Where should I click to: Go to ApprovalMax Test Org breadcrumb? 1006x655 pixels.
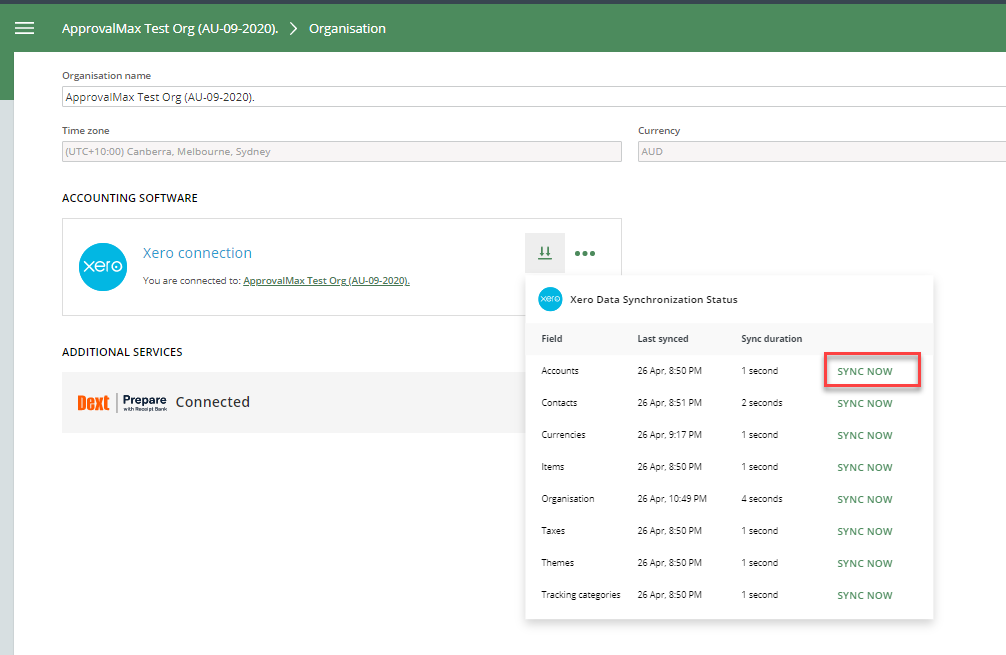(170, 28)
